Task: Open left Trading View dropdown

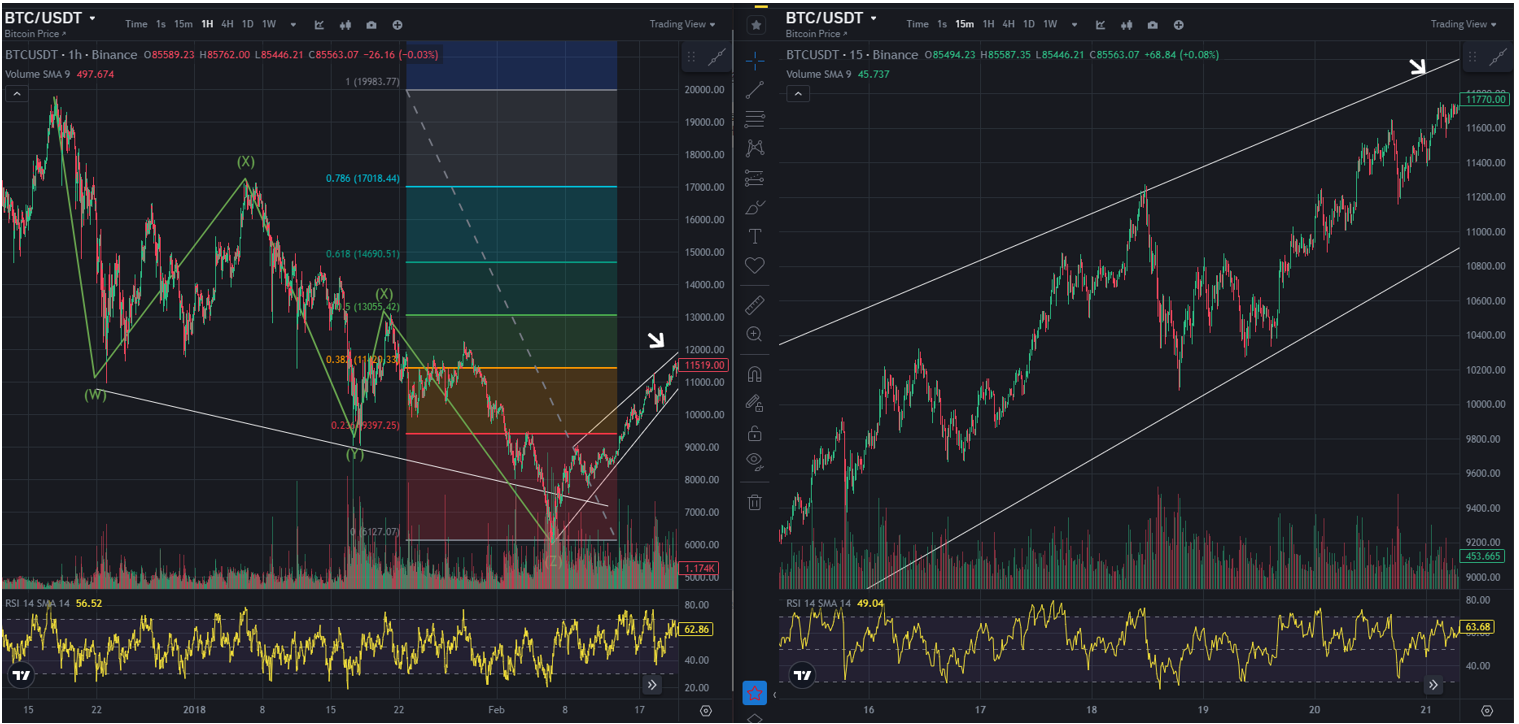Action: 682,24
